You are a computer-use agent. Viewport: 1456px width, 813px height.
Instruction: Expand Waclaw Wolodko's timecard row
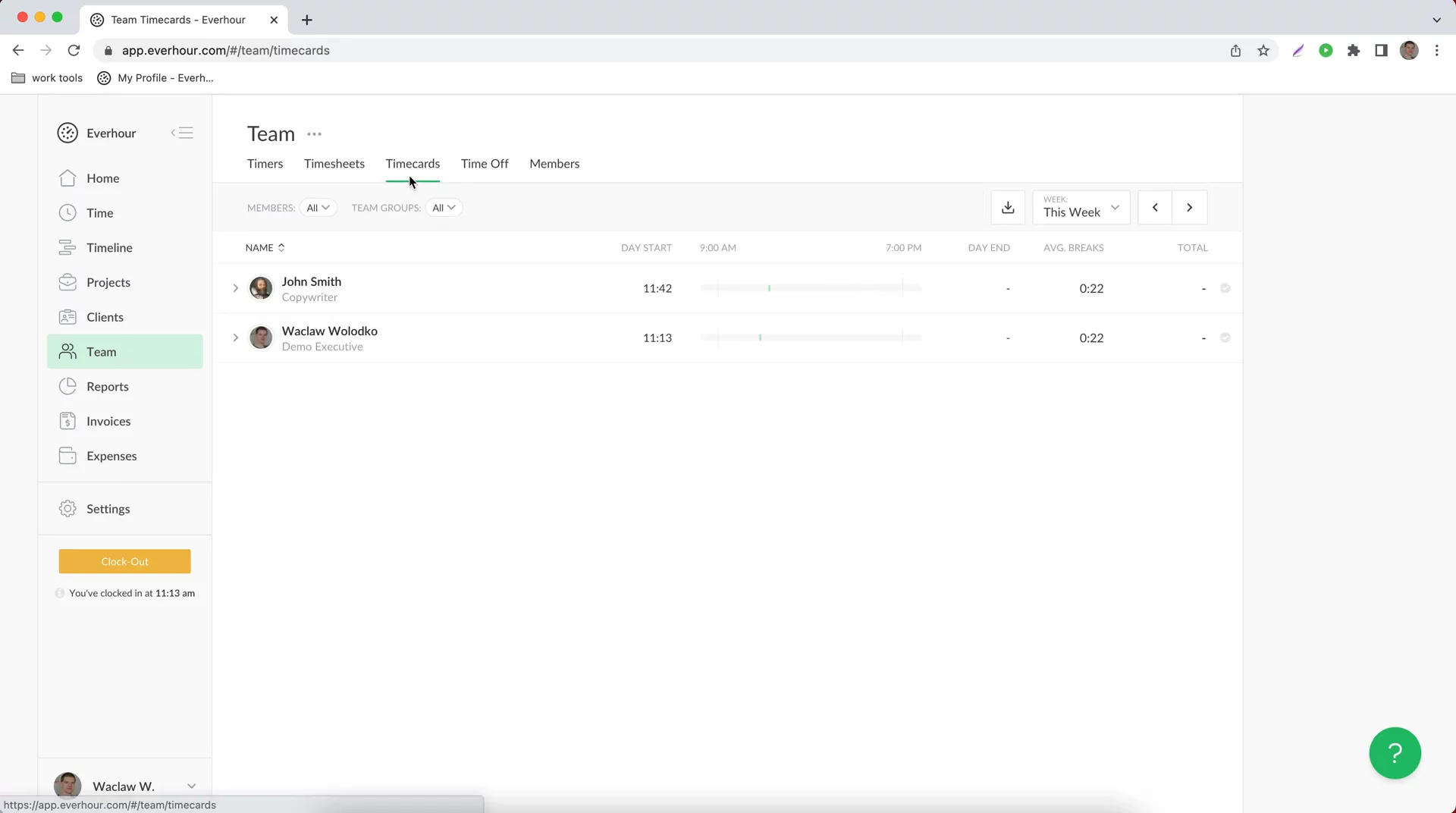235,338
